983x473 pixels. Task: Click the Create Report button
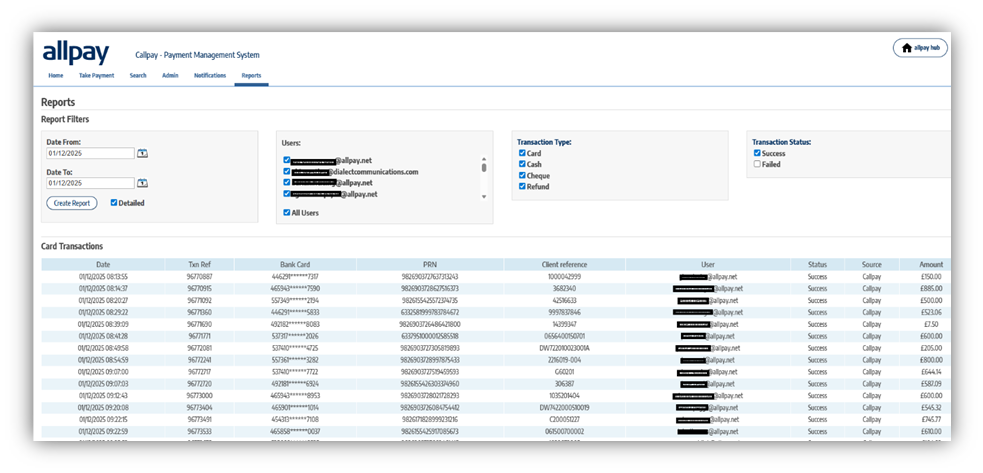pyautogui.click(x=72, y=203)
